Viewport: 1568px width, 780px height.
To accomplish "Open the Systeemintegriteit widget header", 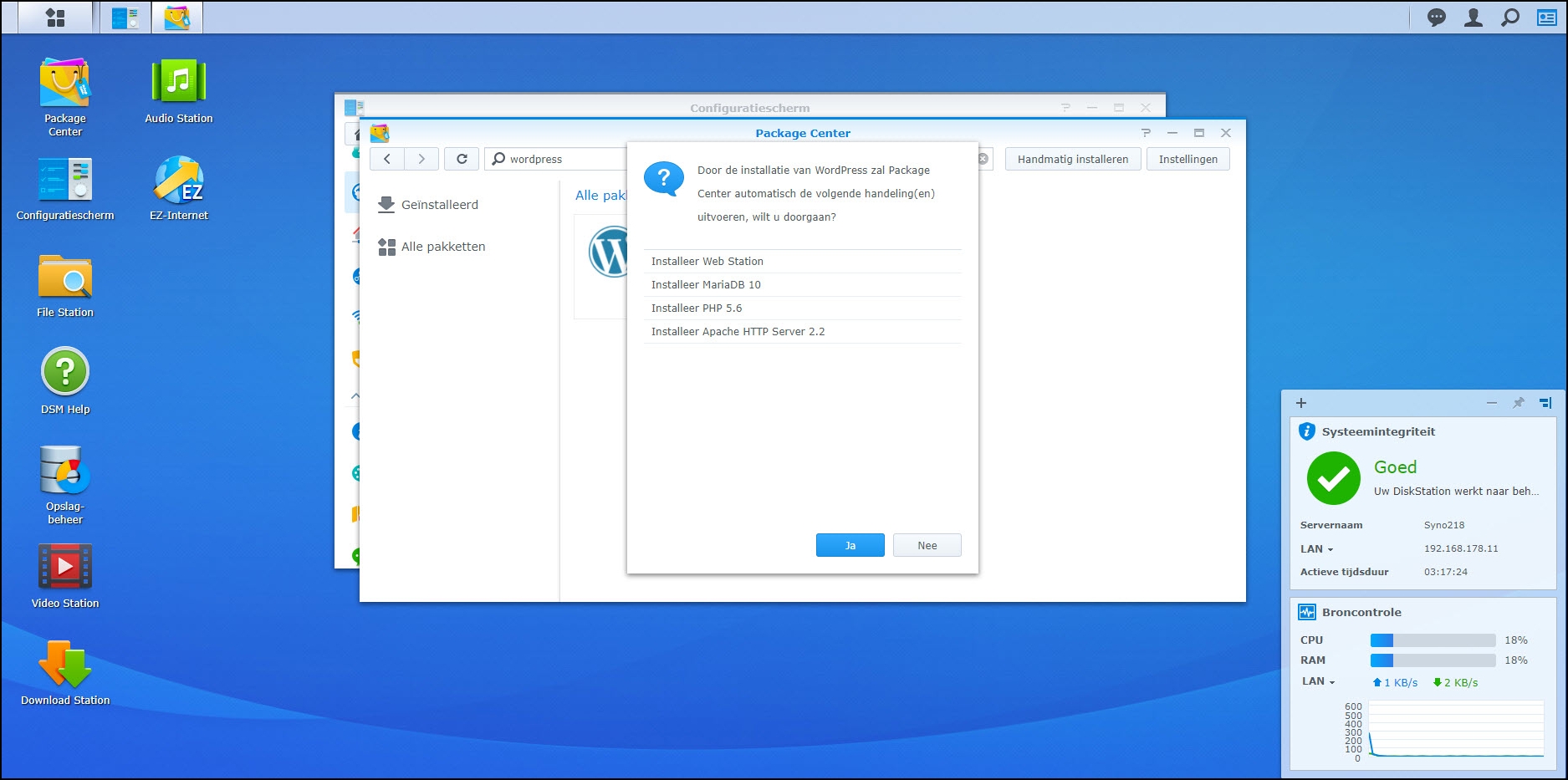I will click(x=1378, y=432).
